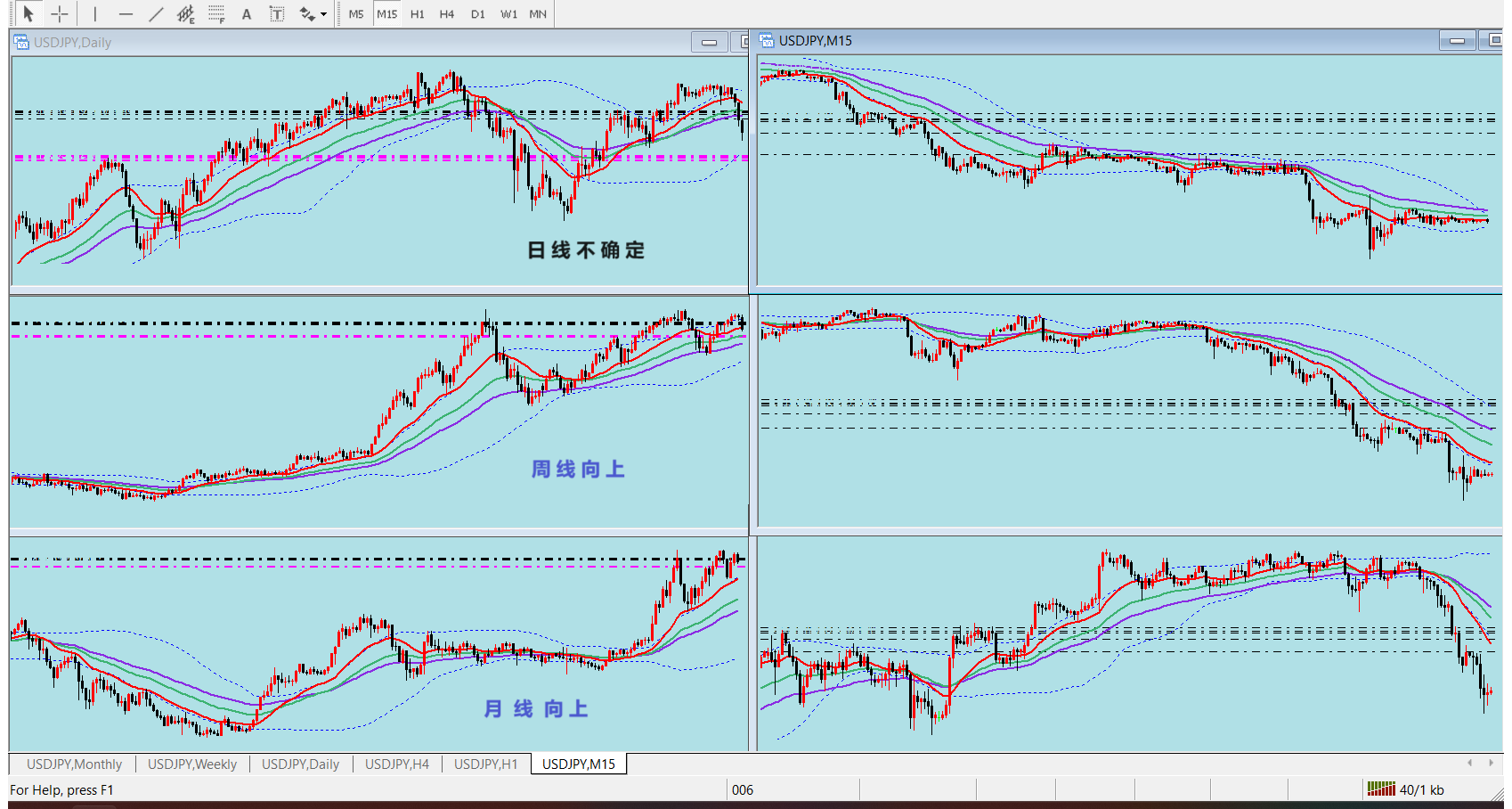
Task: Pick the trendline drawing tool
Action: [156, 13]
